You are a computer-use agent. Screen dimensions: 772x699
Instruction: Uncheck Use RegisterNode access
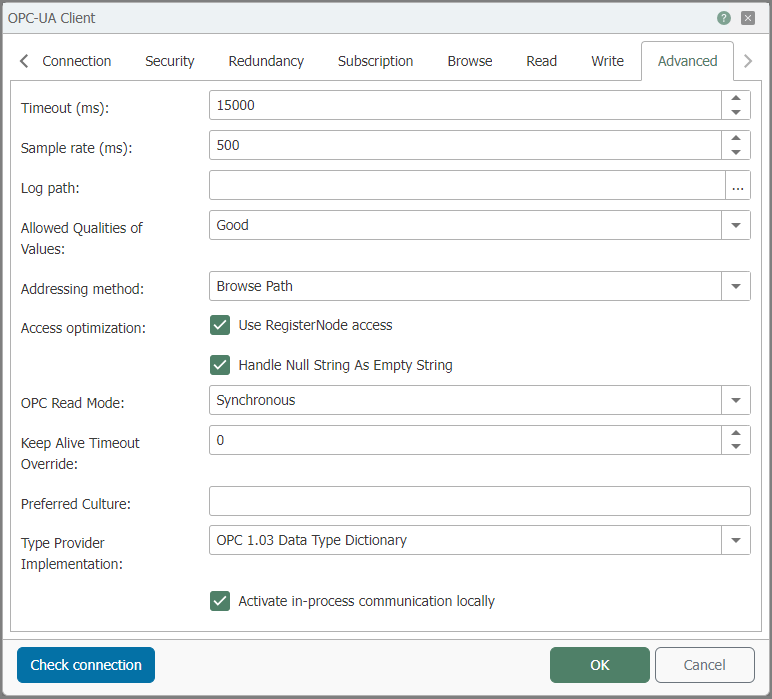click(x=220, y=325)
